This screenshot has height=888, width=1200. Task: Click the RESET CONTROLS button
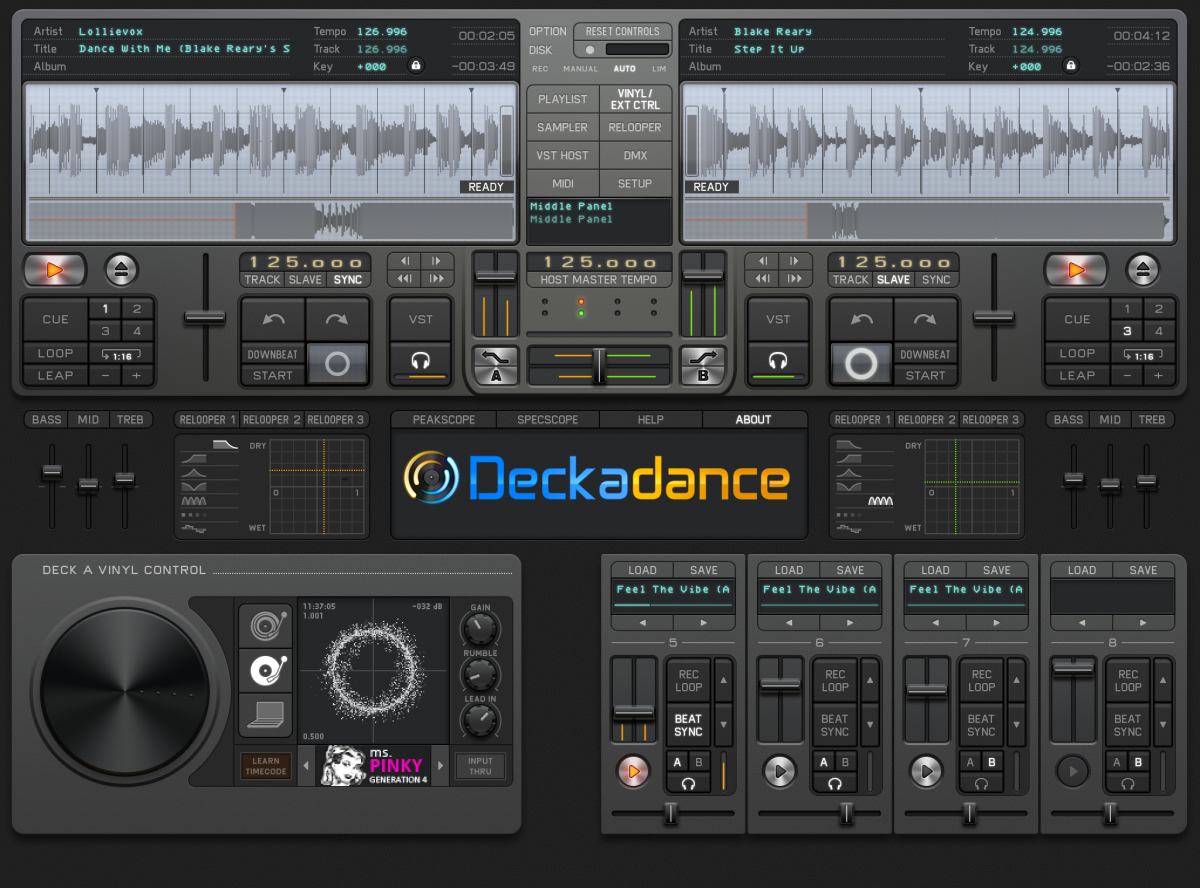coord(622,31)
